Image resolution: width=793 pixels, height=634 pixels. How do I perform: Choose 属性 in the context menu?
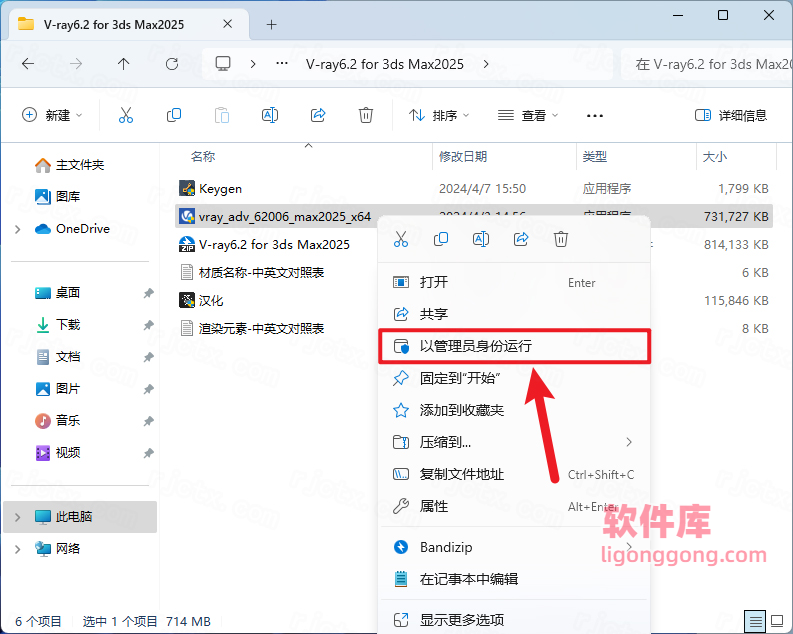tap(514, 506)
